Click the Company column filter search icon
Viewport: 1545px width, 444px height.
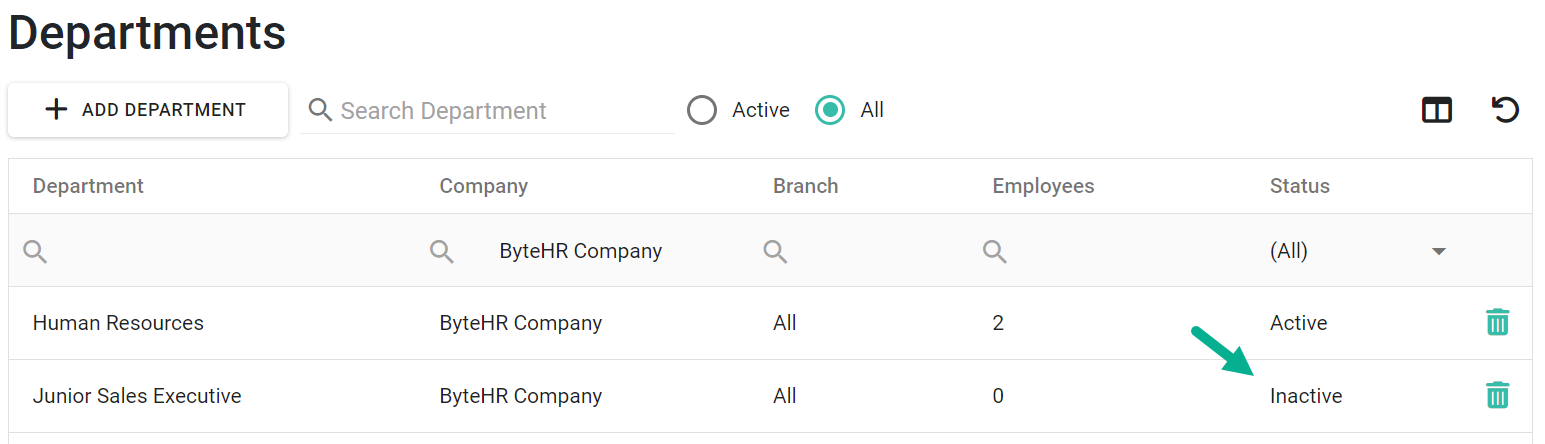pyautogui.click(x=442, y=251)
